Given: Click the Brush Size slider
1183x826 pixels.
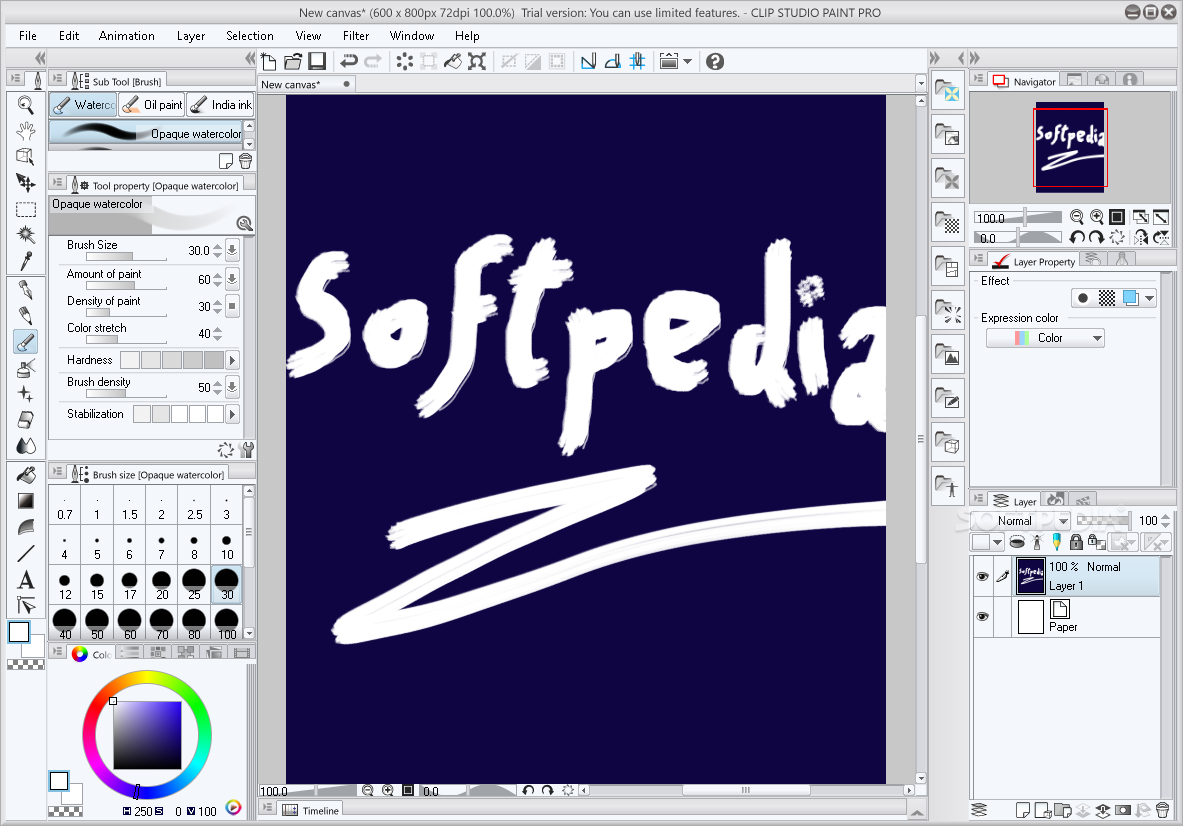Looking at the screenshot, I should (x=126, y=256).
